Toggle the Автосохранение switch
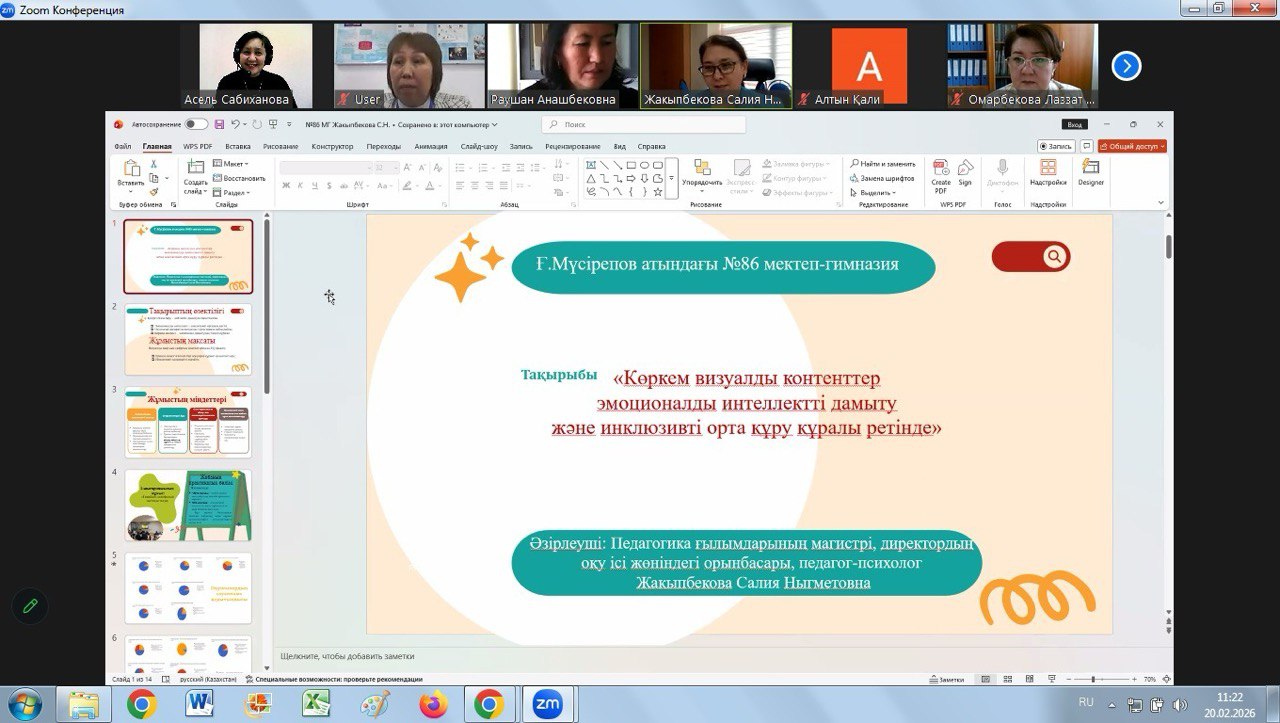Image resolution: width=1280 pixels, height=723 pixels. tap(196, 125)
